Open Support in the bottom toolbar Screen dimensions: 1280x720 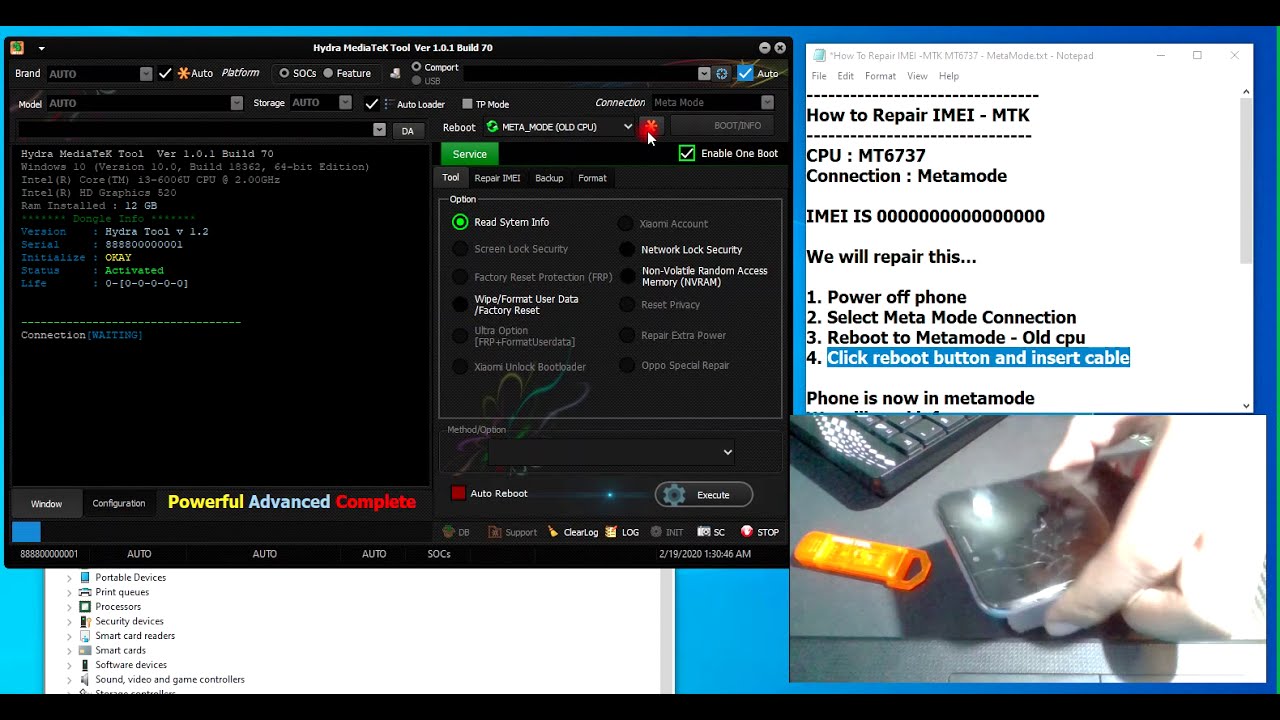(513, 532)
